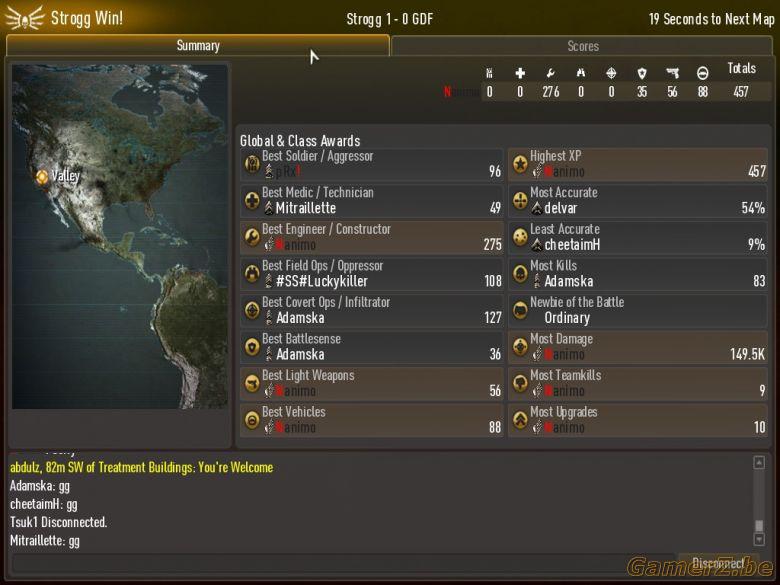
Task: Click the Valley map marker
Action: pos(42,176)
